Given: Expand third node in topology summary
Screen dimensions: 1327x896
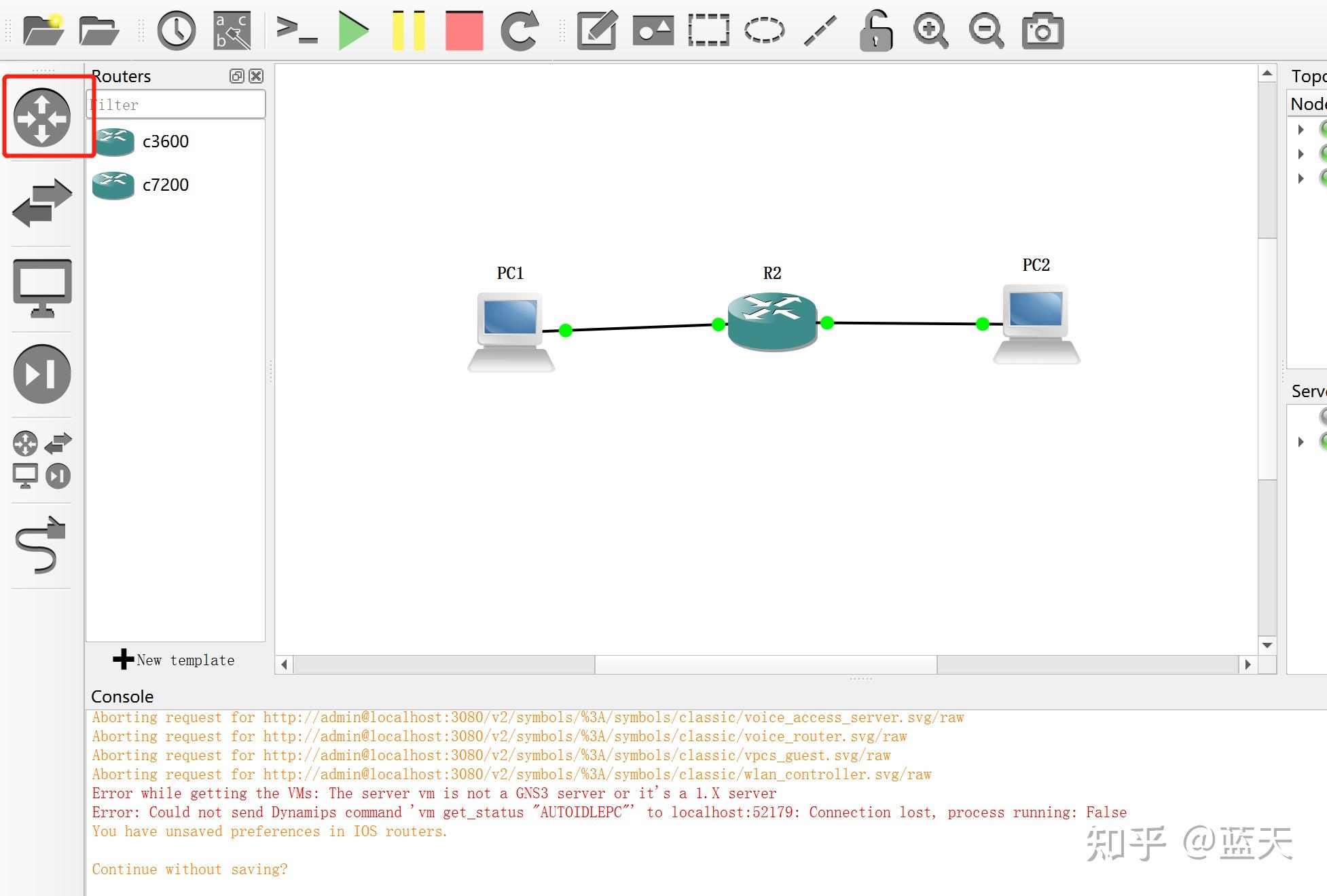Looking at the screenshot, I should pos(1301,179).
